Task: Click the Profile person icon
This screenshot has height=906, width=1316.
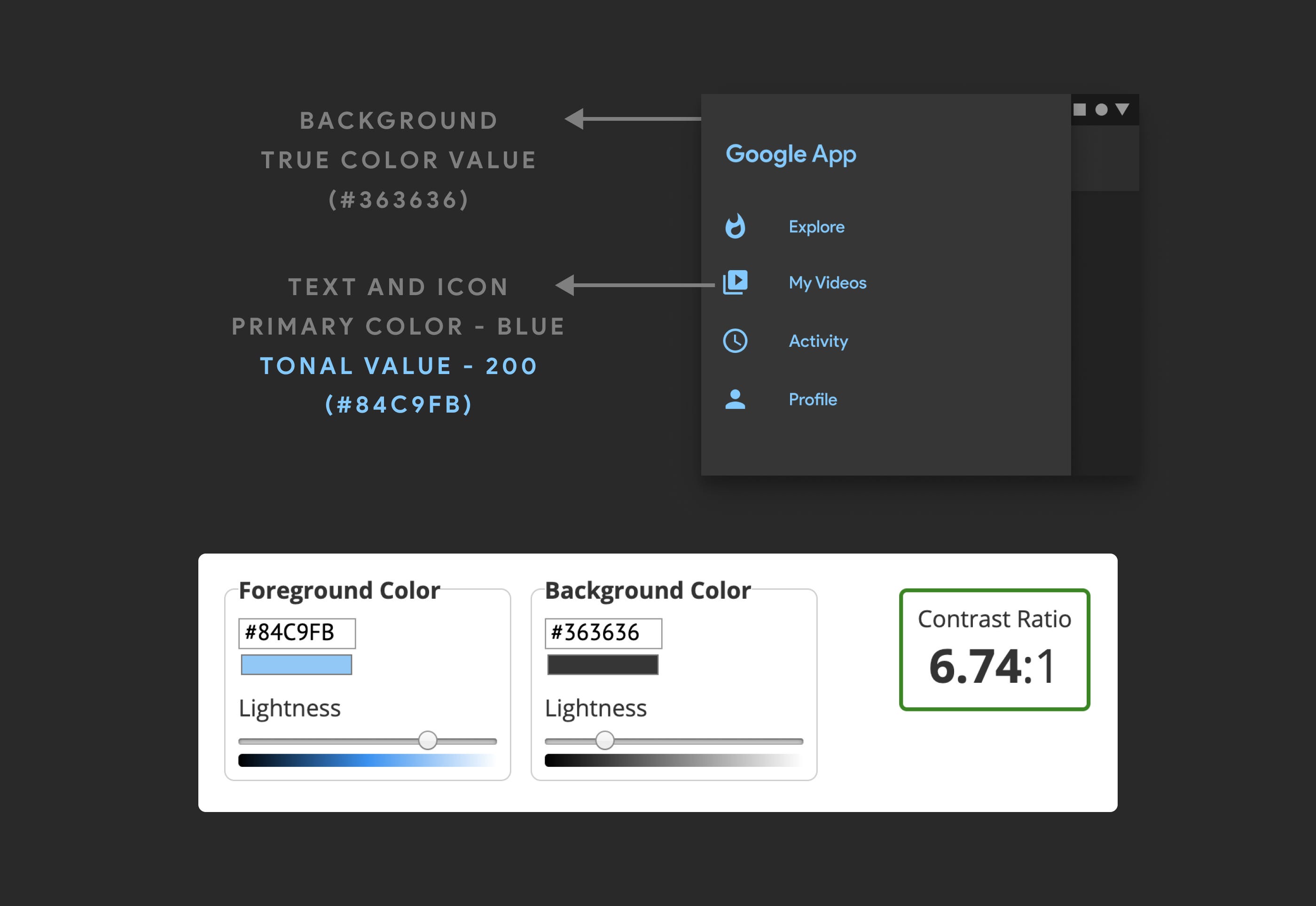Action: 735,399
